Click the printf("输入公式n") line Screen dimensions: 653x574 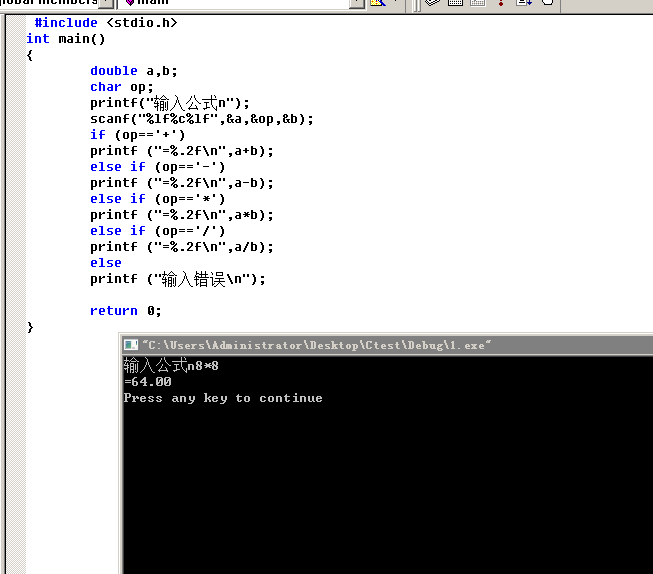pyautogui.click(x=169, y=103)
